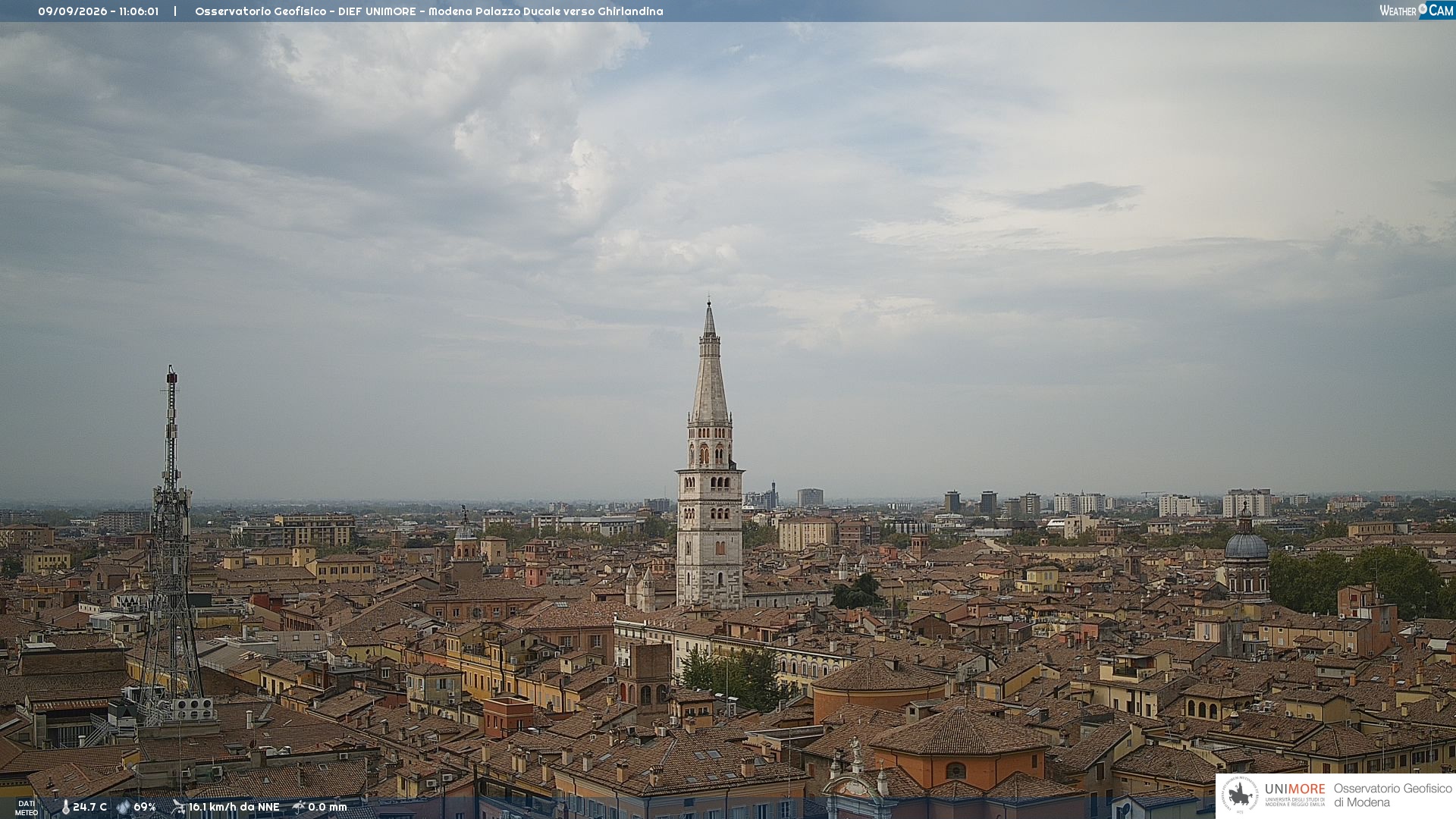The image size is (1456, 819).
Task: Click the wind anemometer icon
Action: [x=178, y=807]
